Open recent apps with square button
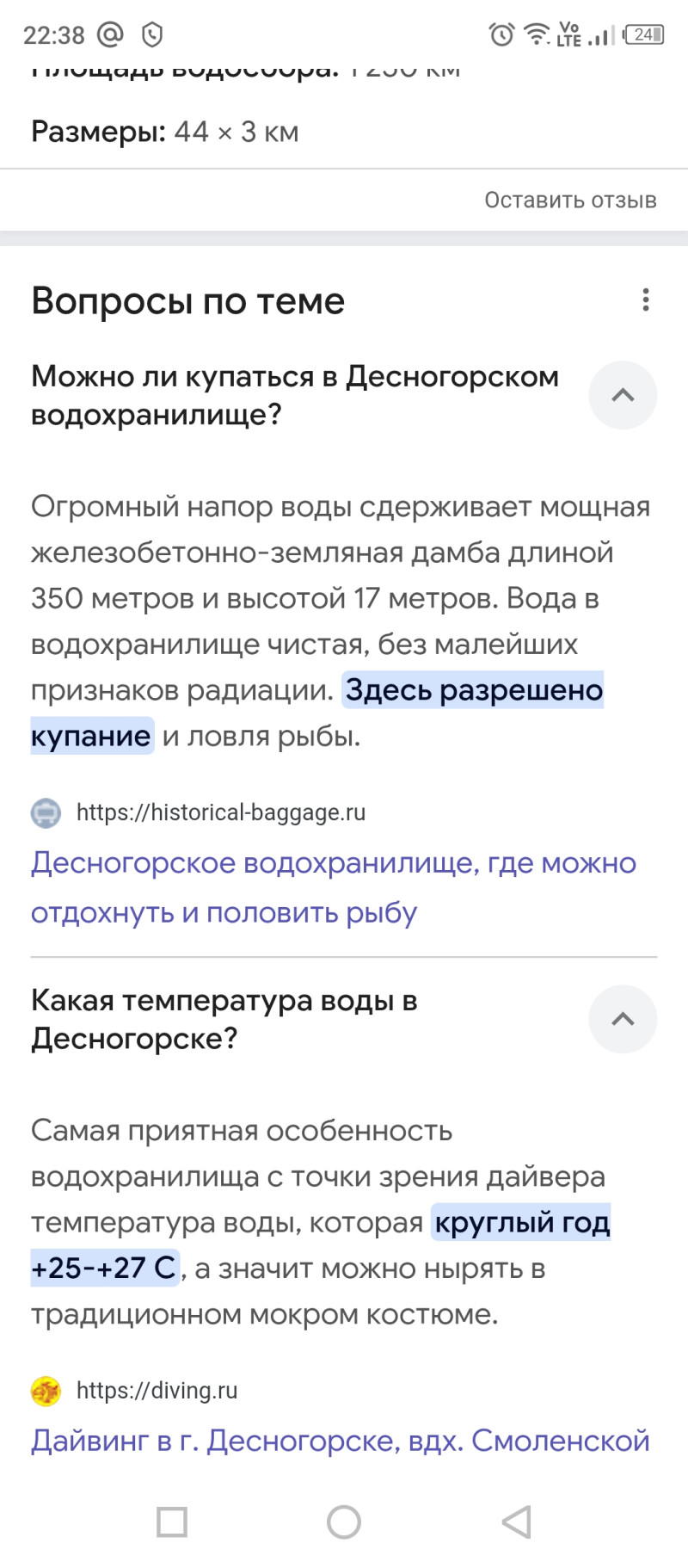The height and width of the screenshot is (1568, 688). (x=172, y=1522)
